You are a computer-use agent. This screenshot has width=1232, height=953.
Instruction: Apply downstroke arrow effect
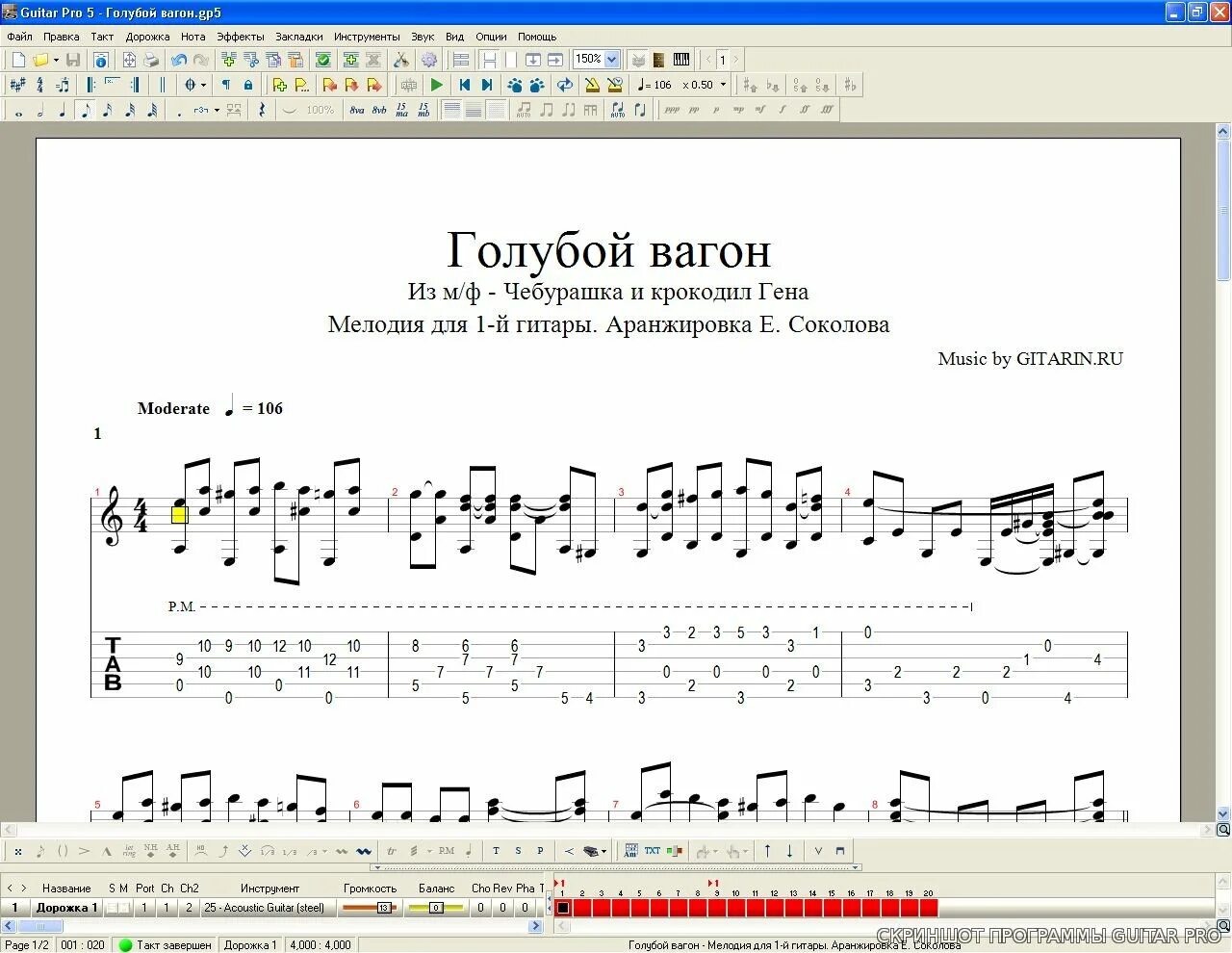coord(789,851)
